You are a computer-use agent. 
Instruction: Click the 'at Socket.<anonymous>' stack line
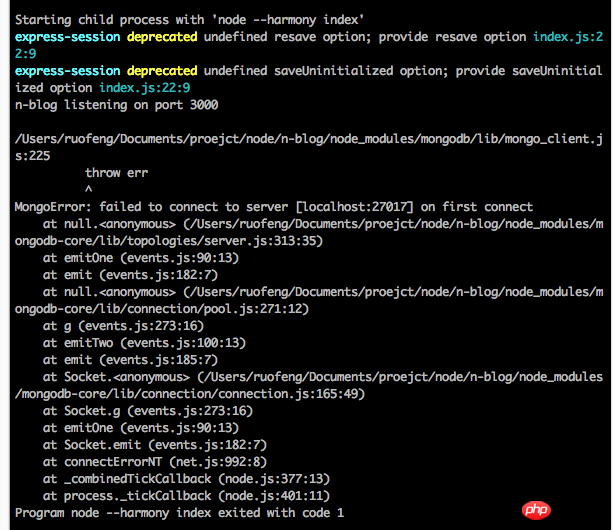[323, 377]
